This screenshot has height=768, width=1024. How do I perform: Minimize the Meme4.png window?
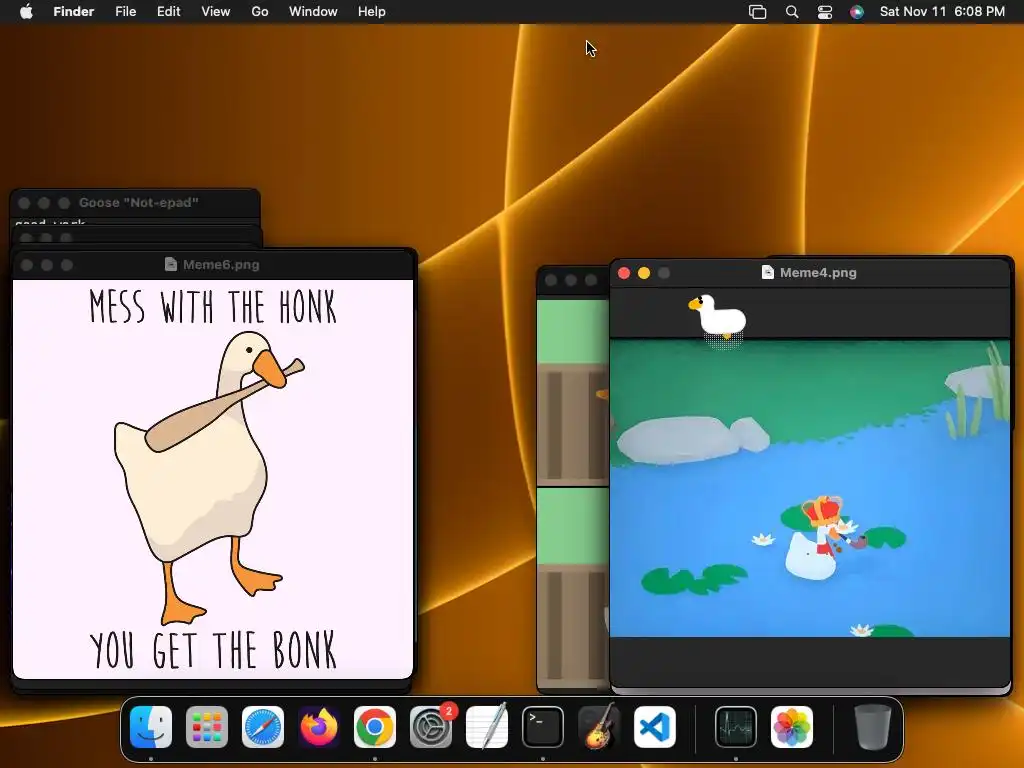[x=644, y=273]
